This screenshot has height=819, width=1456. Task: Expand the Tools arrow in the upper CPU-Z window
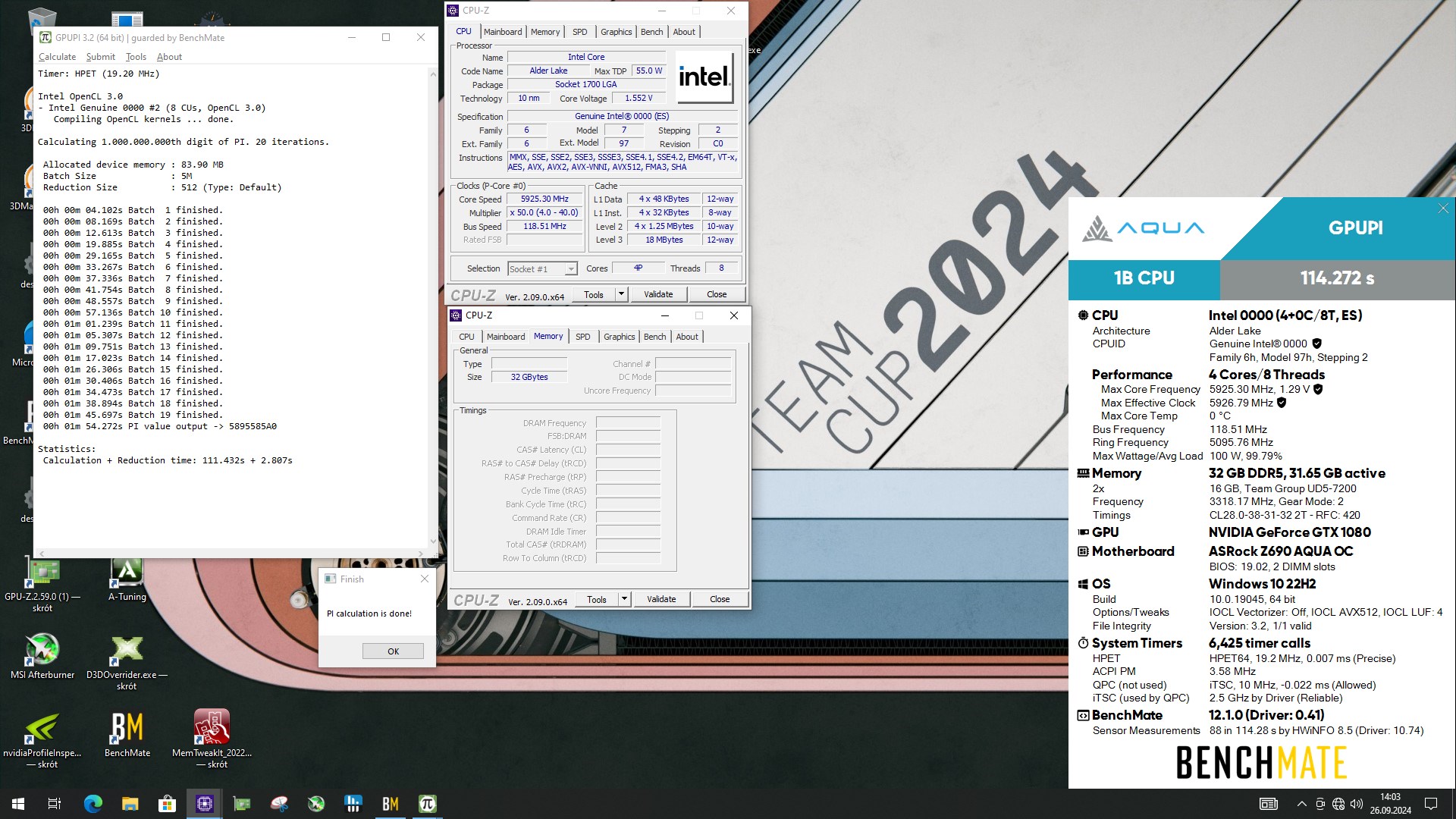(621, 294)
